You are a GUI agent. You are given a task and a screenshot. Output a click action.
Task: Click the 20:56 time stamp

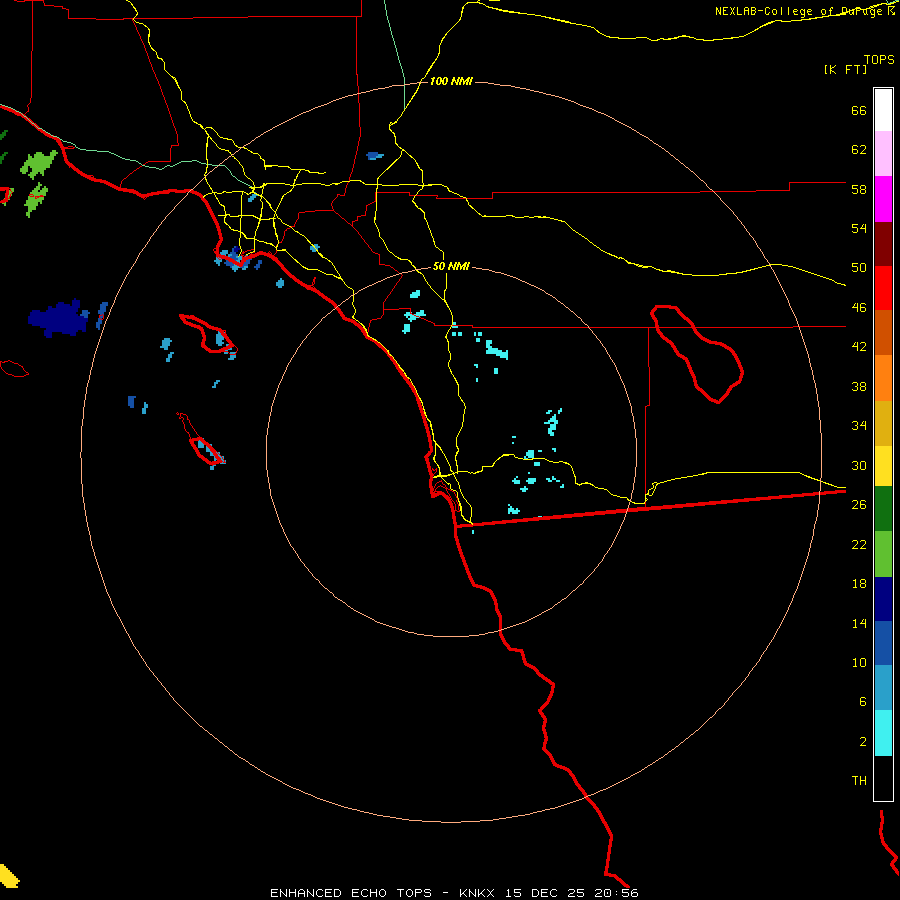pyautogui.click(x=614, y=893)
